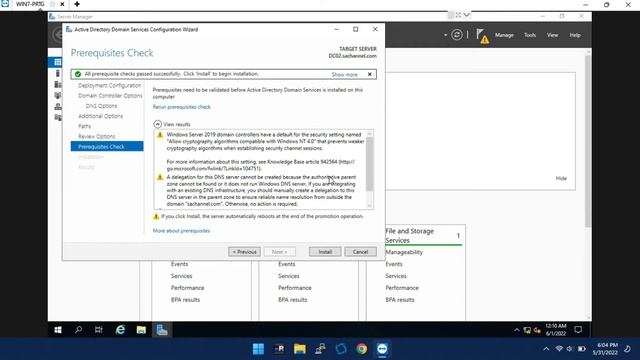Click the remote desktop app icon on host taskbar

pos(382,349)
